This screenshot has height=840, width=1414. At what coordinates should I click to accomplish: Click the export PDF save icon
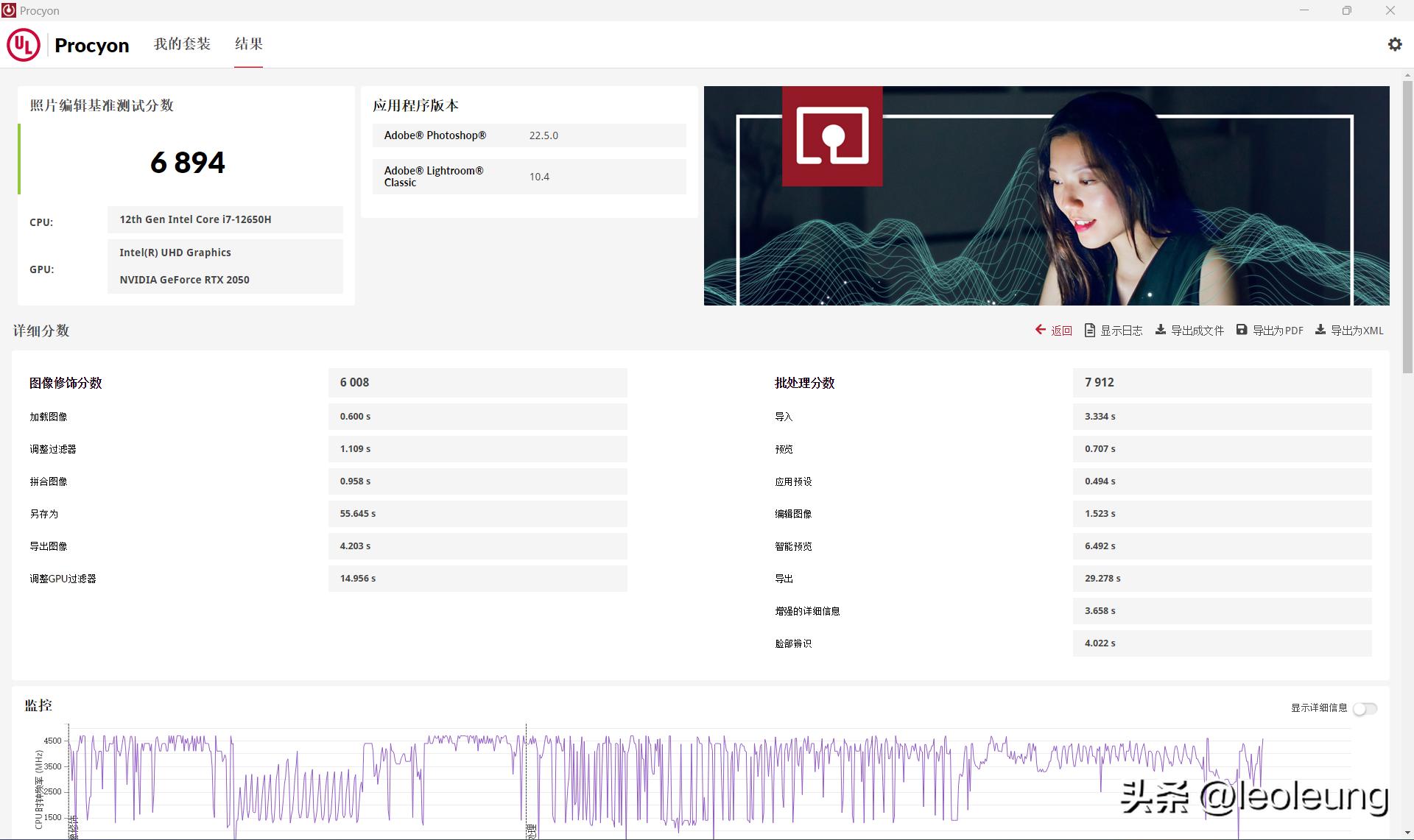click(x=1242, y=330)
